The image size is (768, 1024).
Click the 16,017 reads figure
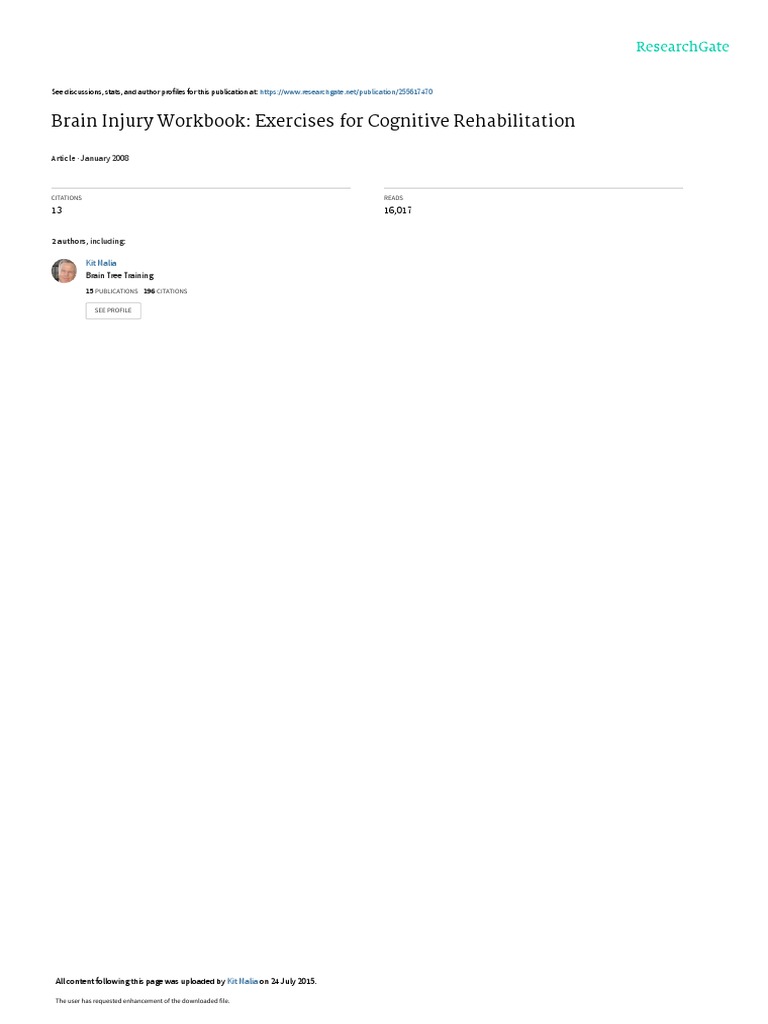coord(398,210)
